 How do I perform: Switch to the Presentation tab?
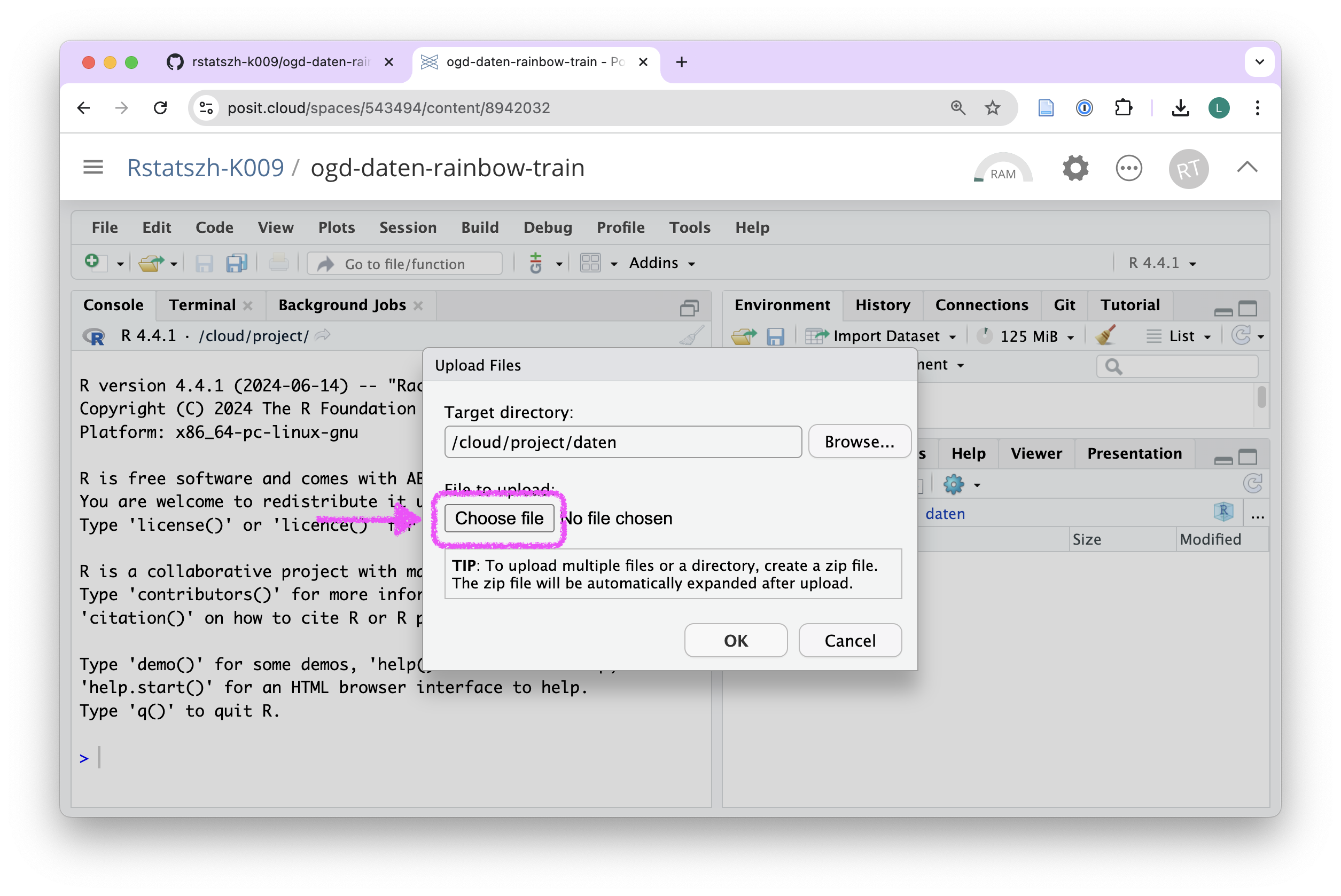[1134, 454]
